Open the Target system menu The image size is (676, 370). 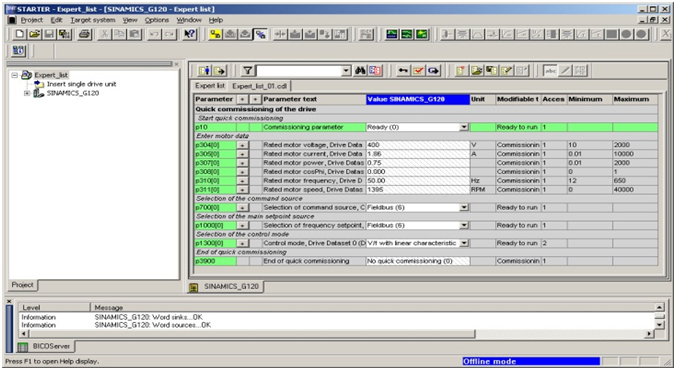(x=93, y=20)
